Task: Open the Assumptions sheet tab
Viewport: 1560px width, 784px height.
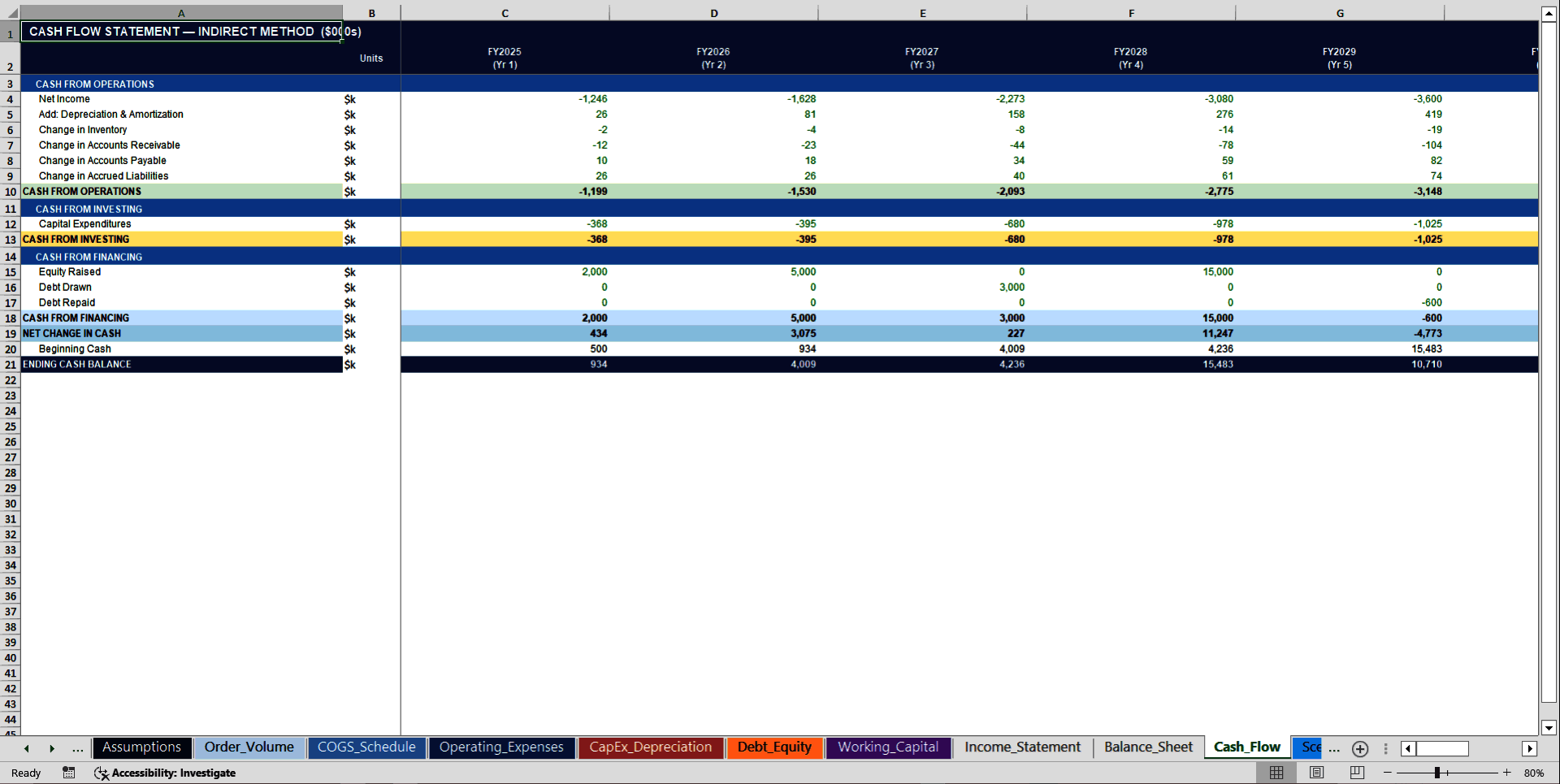Action: pos(141,747)
